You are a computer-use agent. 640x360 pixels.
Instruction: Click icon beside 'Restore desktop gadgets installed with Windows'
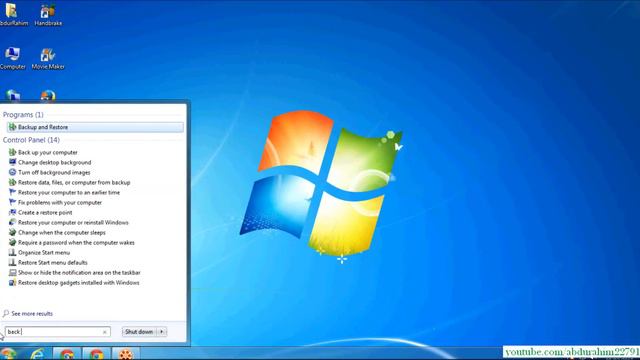pos(12,282)
